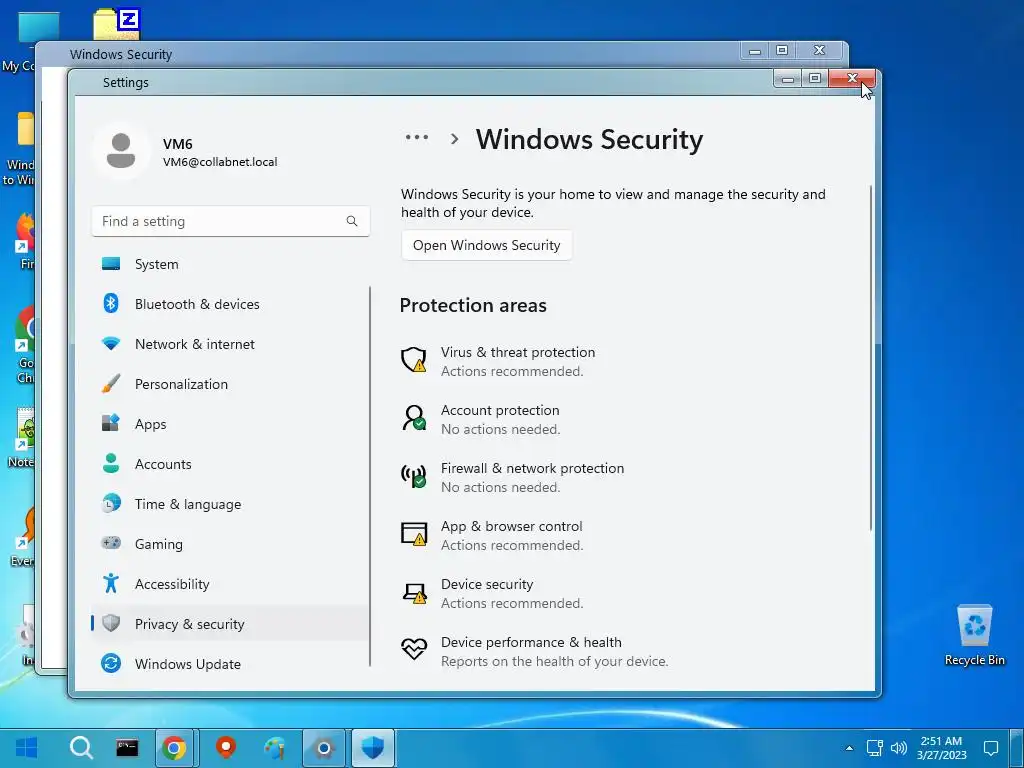Click the App & browser control window icon
Viewport: 1024px width, 768px height.
(413, 534)
